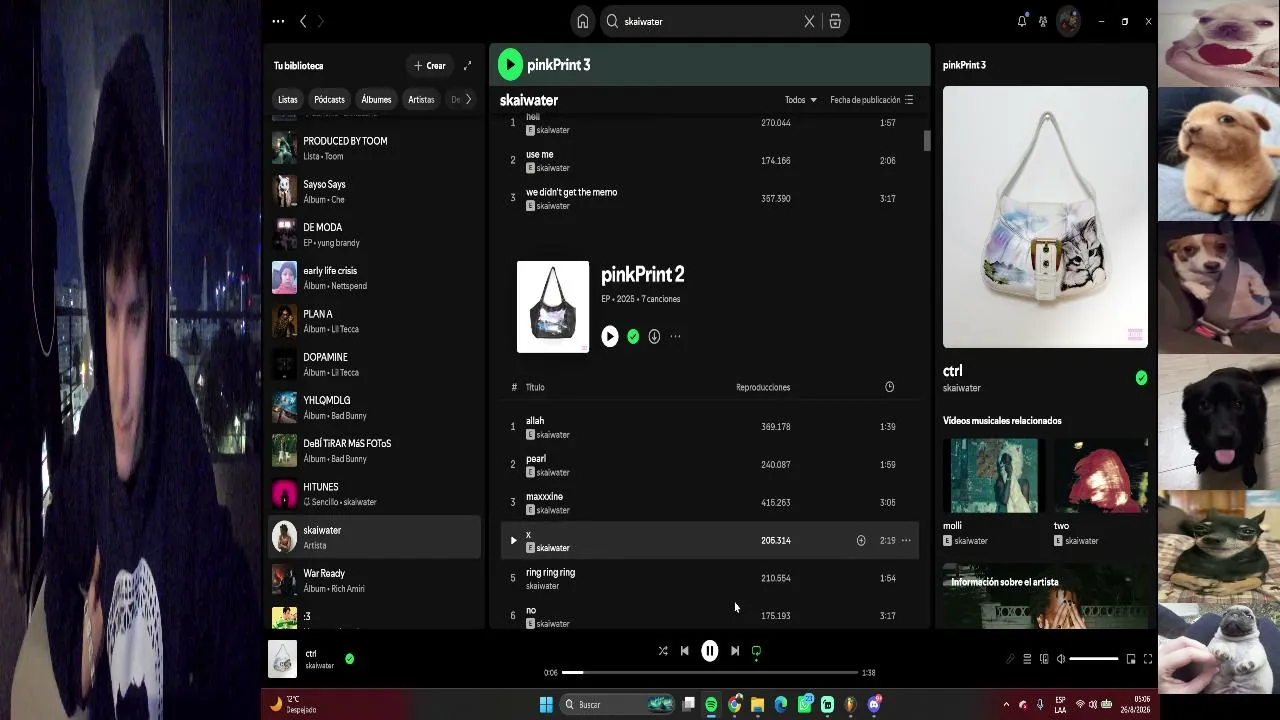Screen dimensions: 1280x720
Task: Open the play queue
Action: point(1027,659)
